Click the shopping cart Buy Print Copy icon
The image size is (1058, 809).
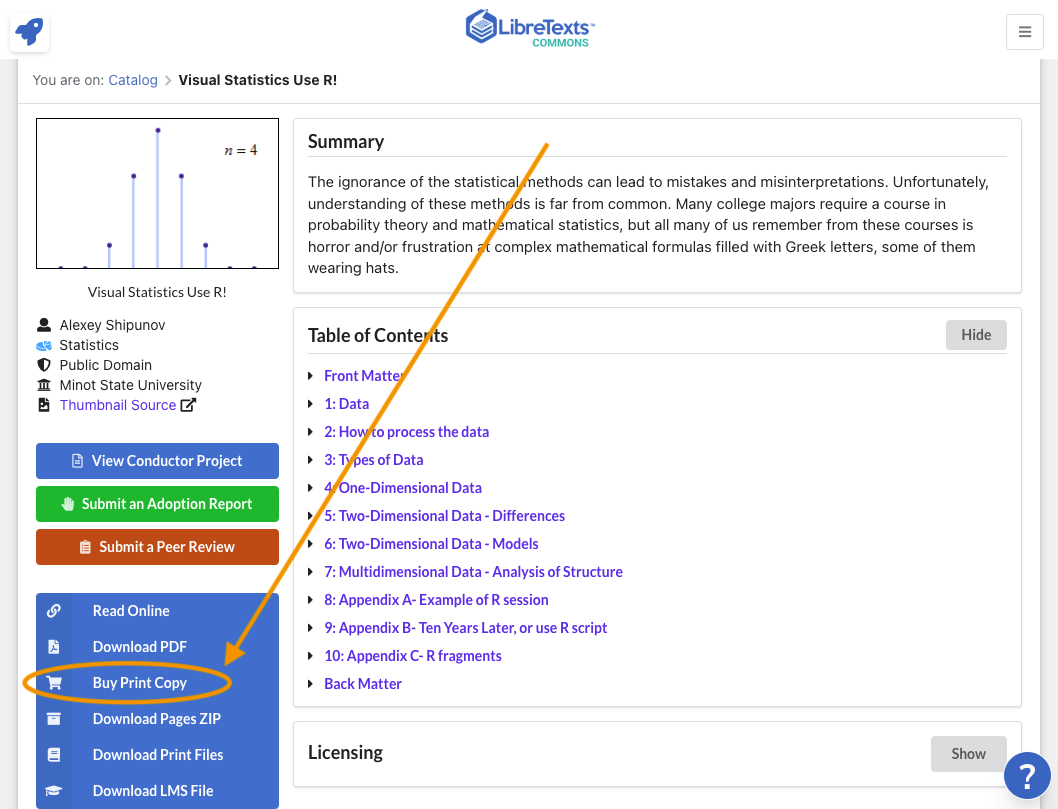click(54, 683)
